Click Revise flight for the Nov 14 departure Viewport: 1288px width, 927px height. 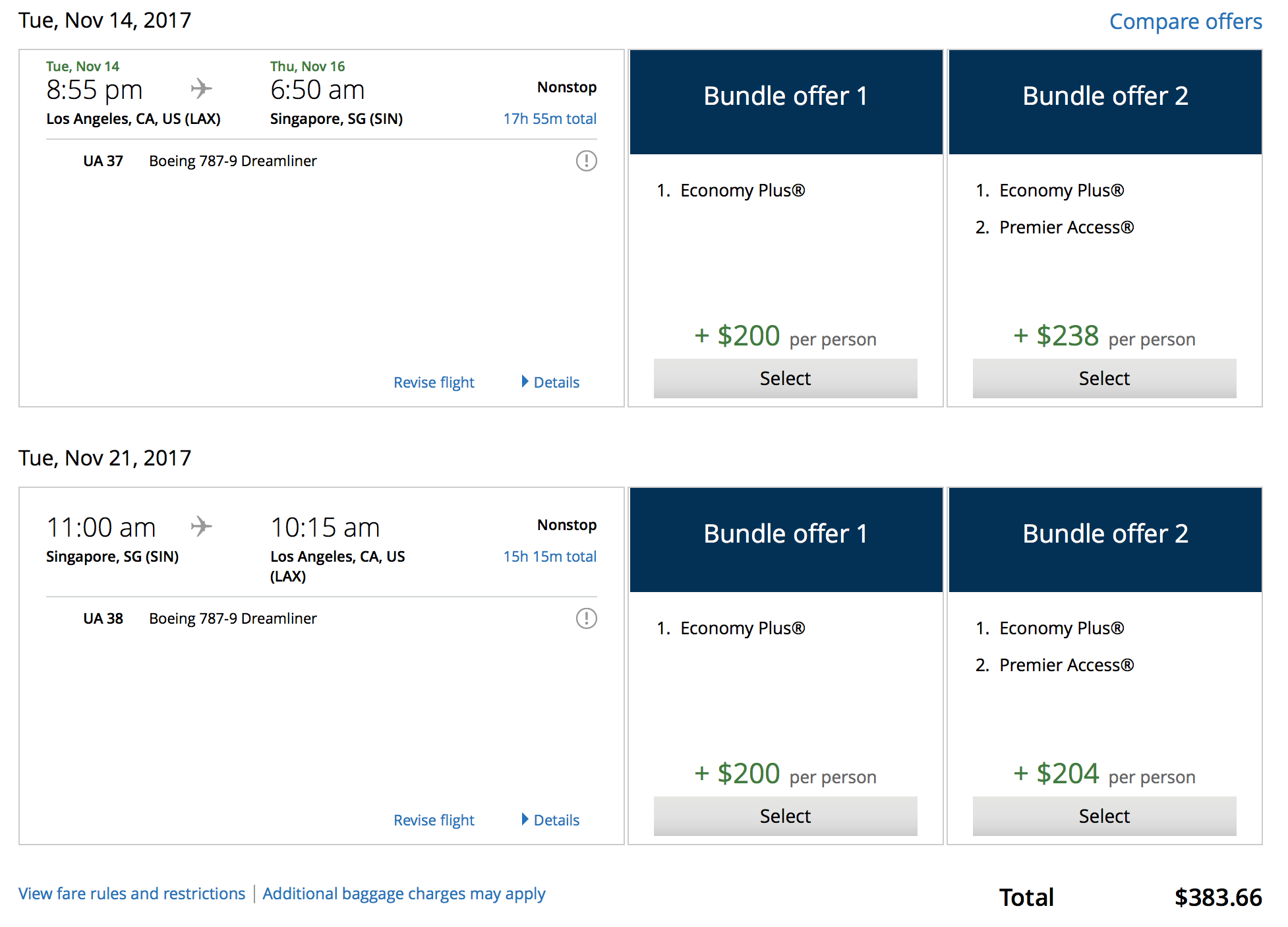tap(434, 382)
